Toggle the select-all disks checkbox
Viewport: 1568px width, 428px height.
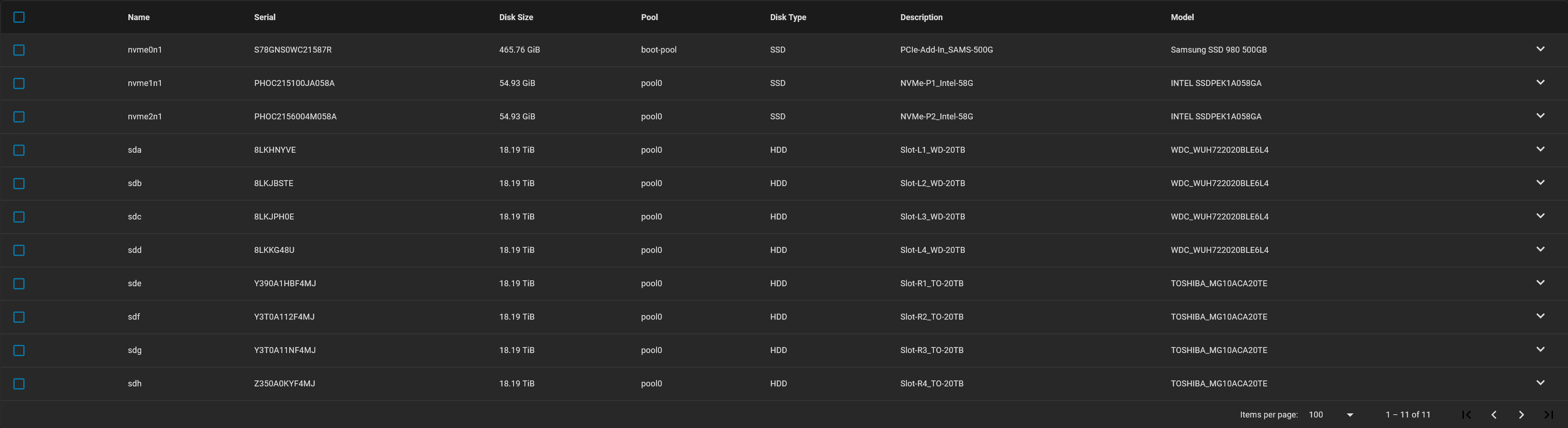click(19, 17)
